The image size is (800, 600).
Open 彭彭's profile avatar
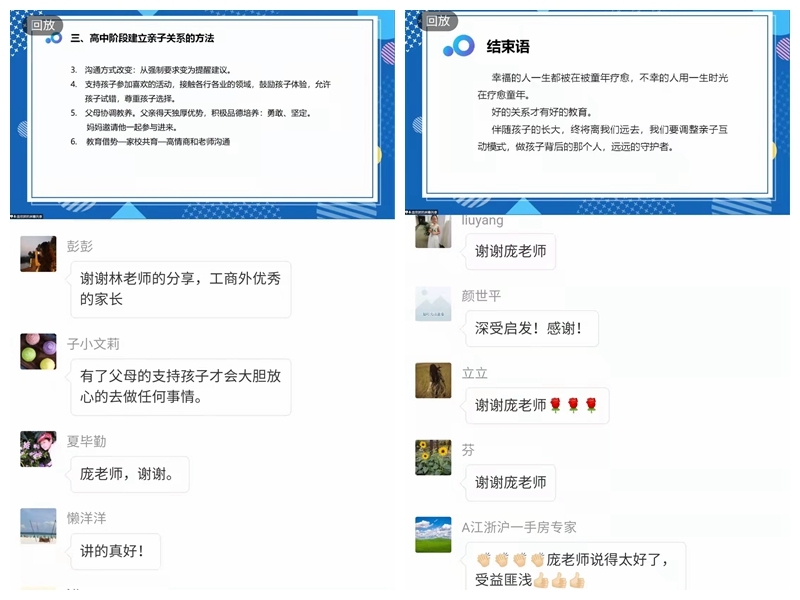[38, 254]
